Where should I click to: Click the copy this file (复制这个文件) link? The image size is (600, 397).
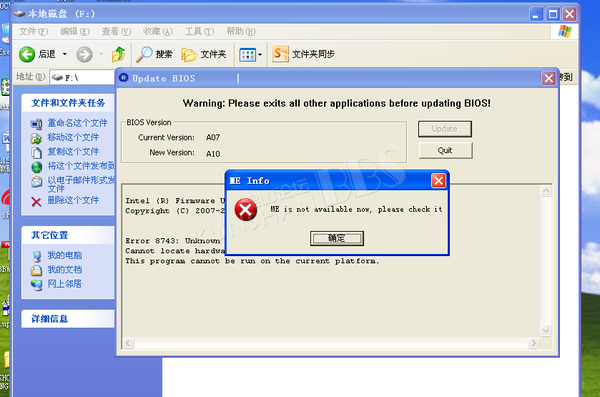pyautogui.click(x=73, y=151)
